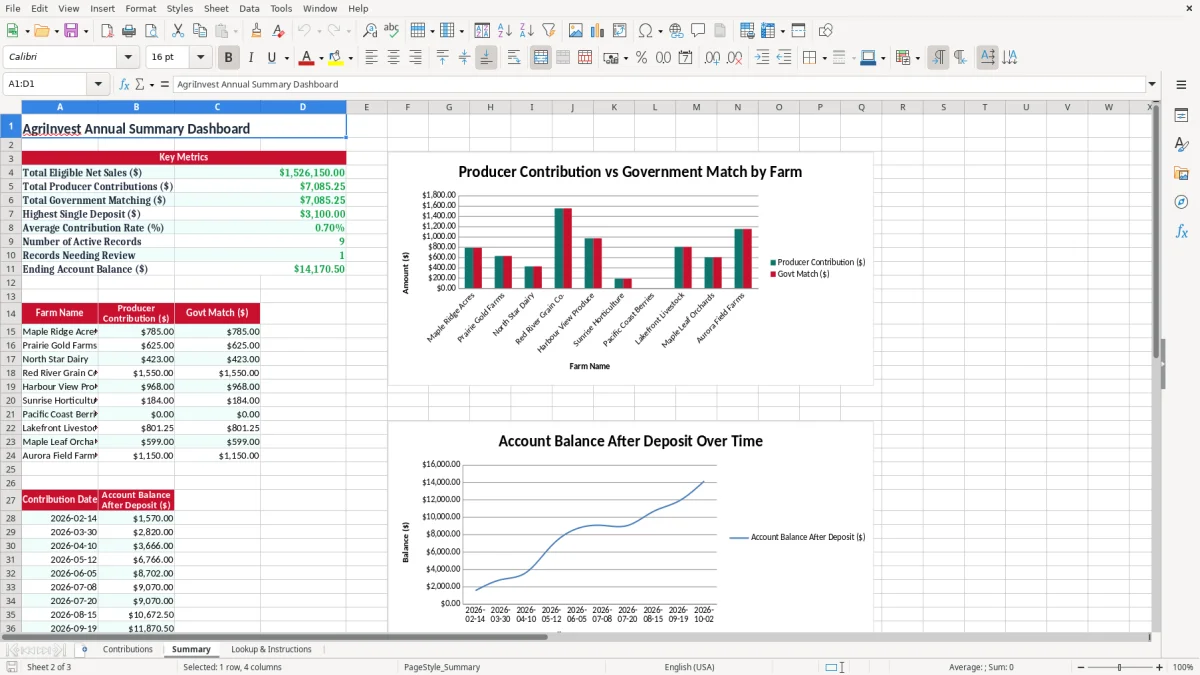This screenshot has height=675, width=1200.
Task: Click the Insert Comment icon
Action: tap(698, 31)
